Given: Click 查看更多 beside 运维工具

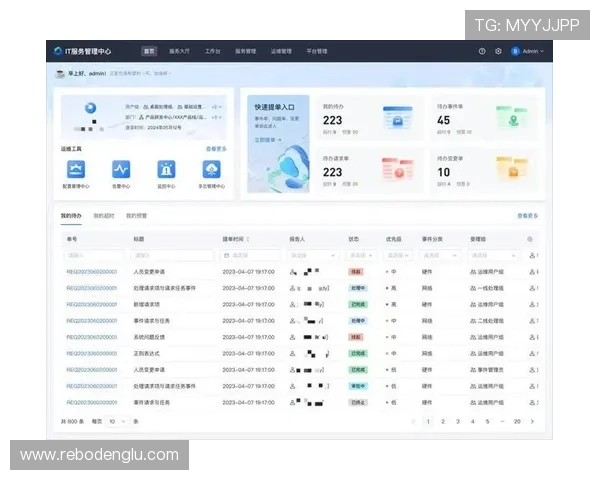Looking at the screenshot, I should click(x=216, y=149).
